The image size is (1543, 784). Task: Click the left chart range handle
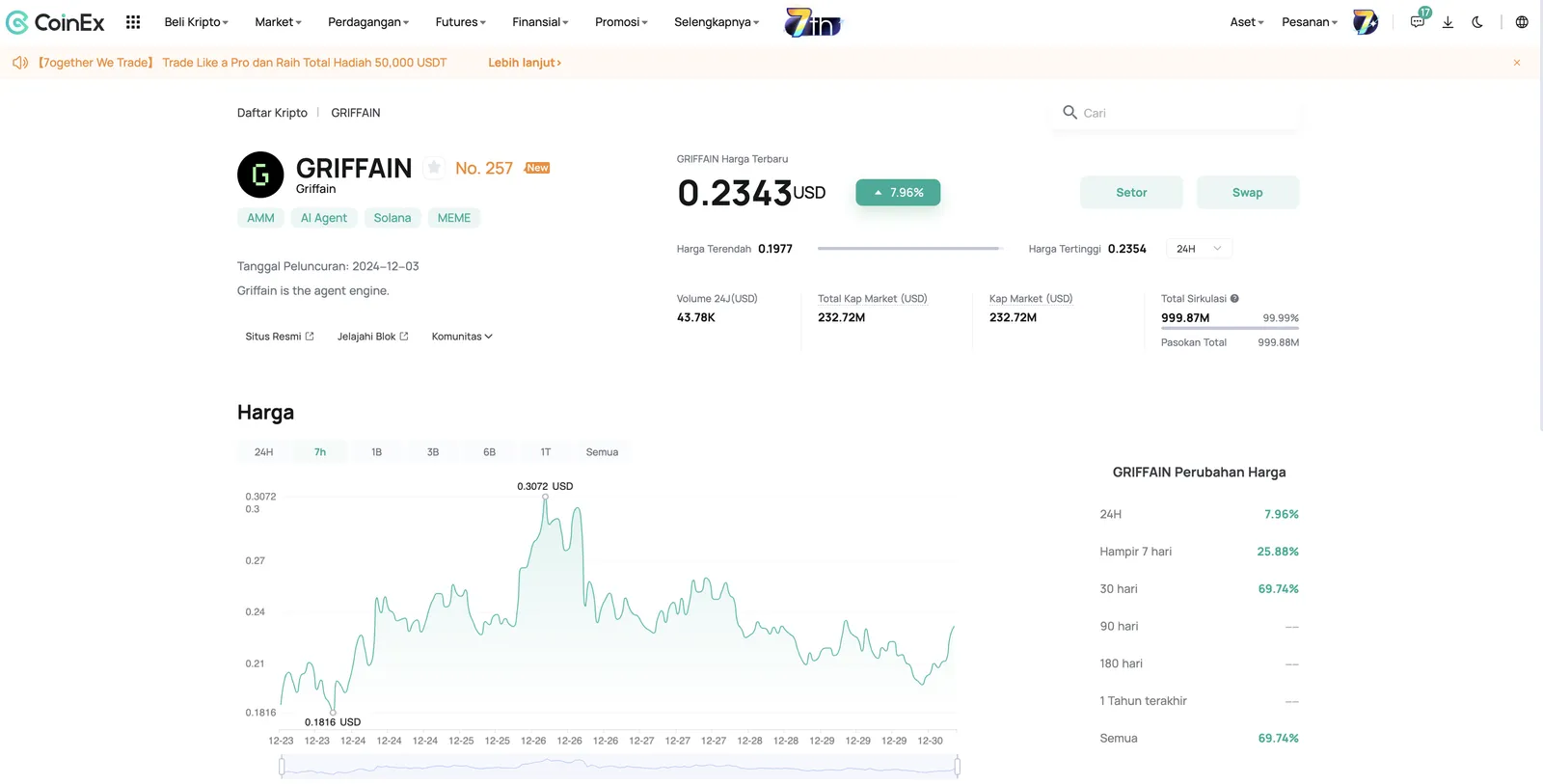tap(282, 767)
